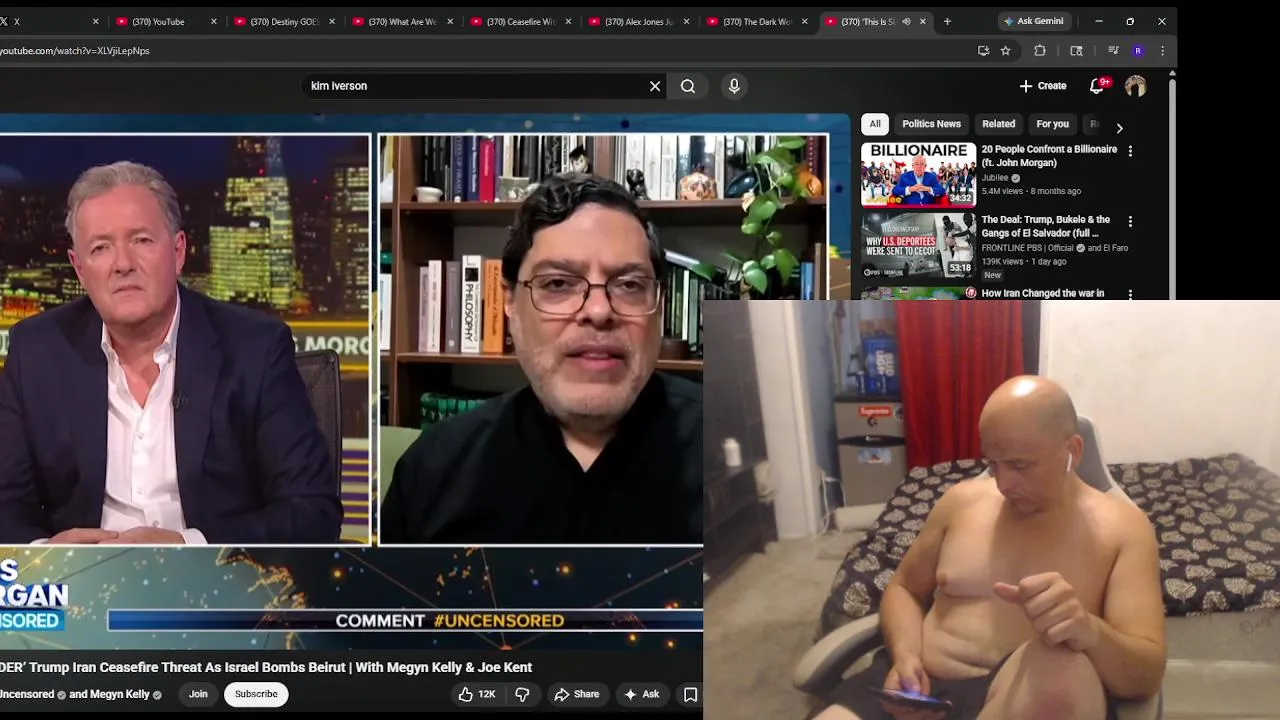1280x720 pixels.
Task: Click the Join channel button
Action: coord(198,694)
